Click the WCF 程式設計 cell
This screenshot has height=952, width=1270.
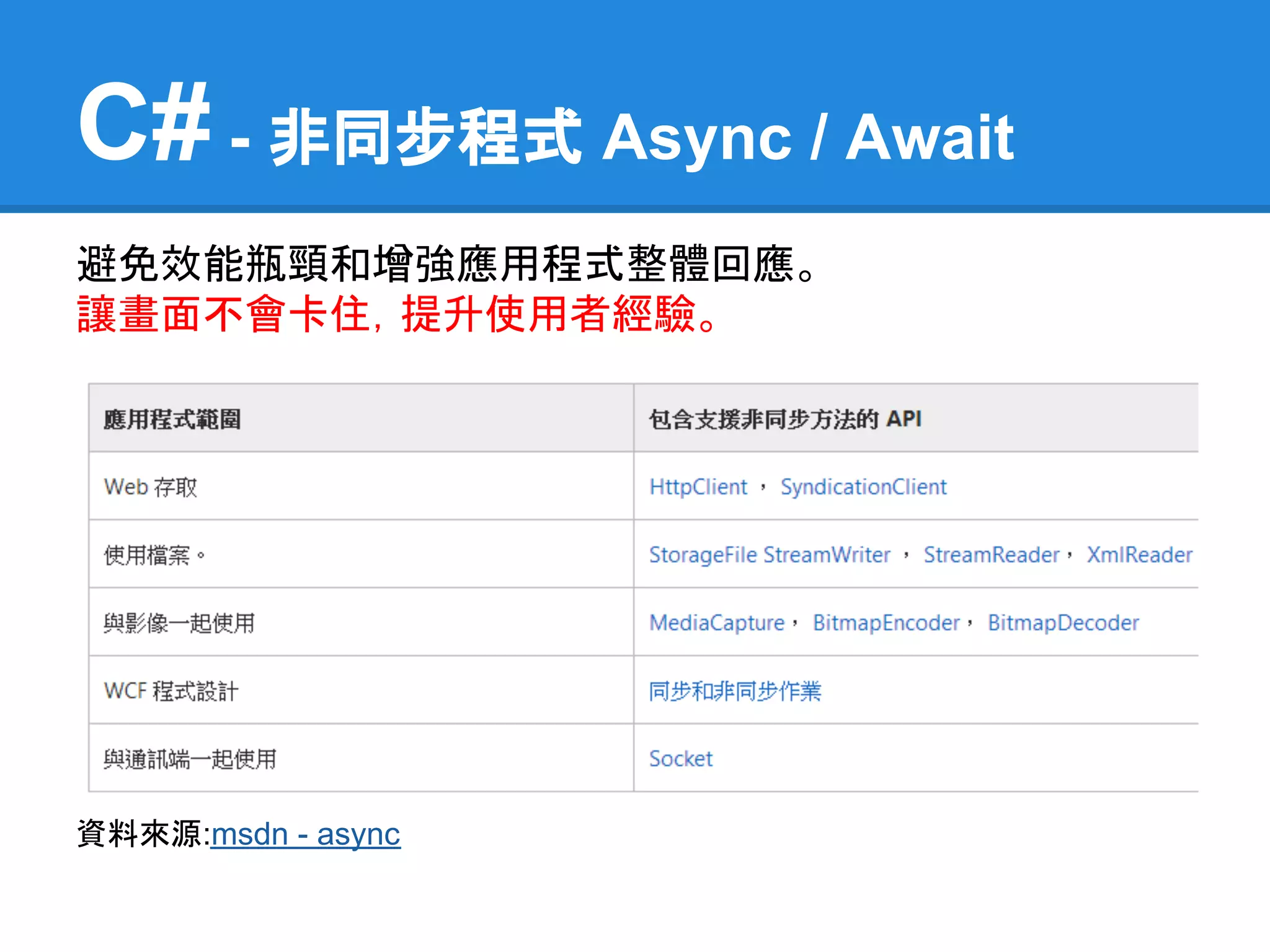click(x=361, y=690)
